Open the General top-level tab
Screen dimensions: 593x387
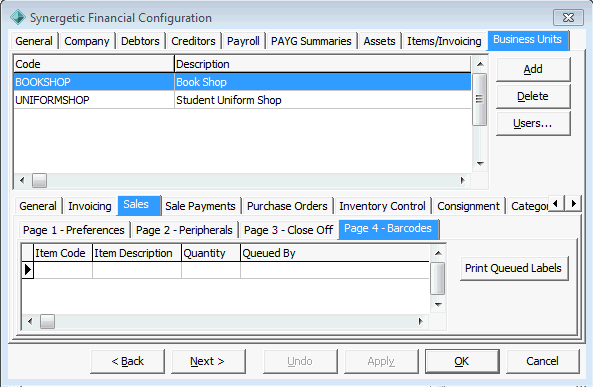(34, 41)
